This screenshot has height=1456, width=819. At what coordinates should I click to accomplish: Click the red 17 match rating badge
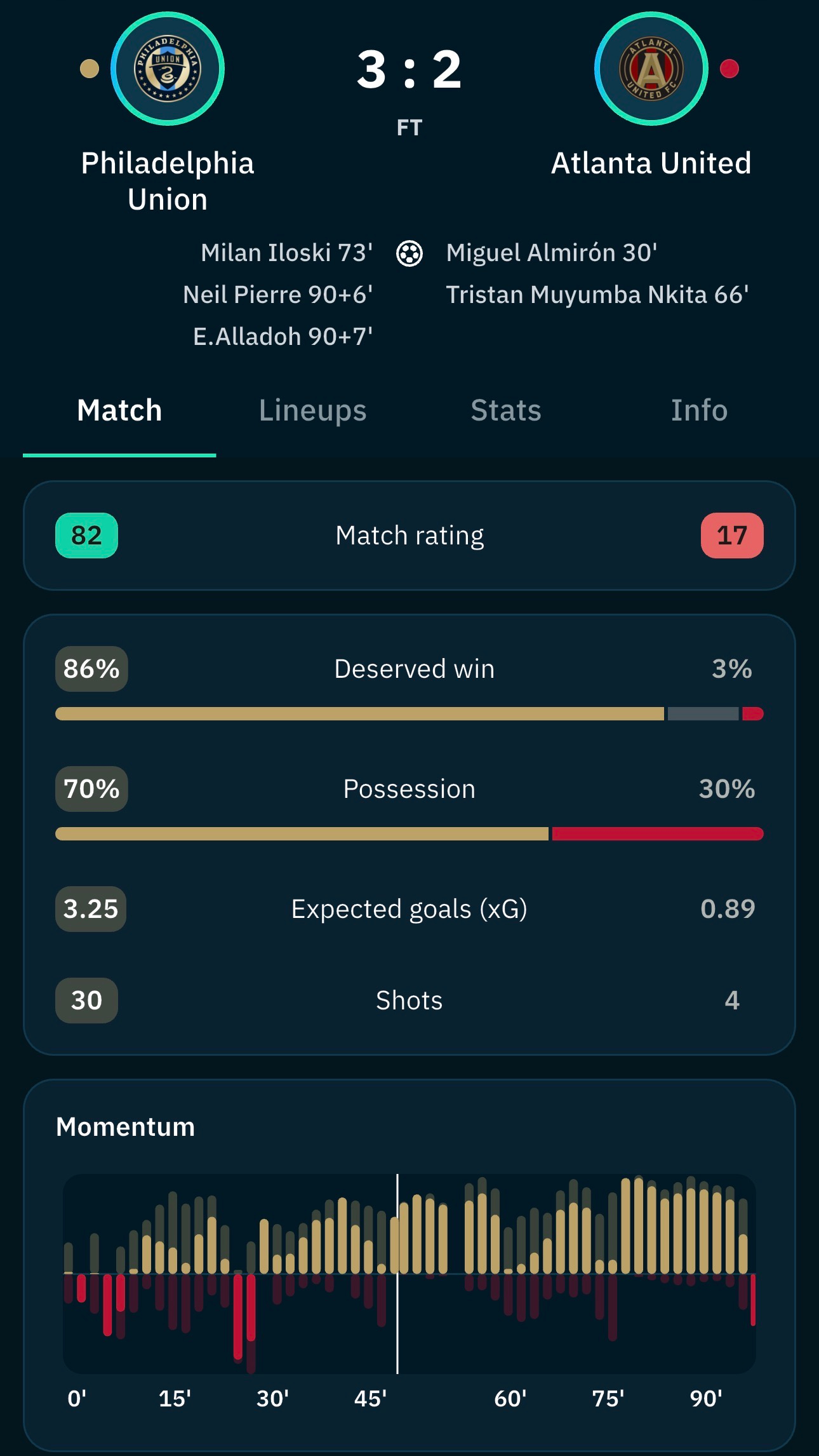click(732, 536)
